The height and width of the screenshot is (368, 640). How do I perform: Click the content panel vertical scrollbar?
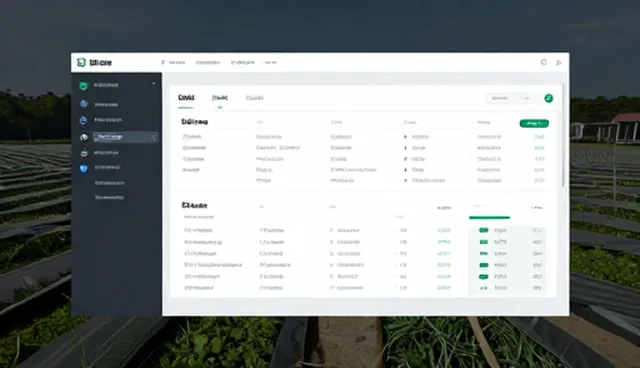coord(563,135)
